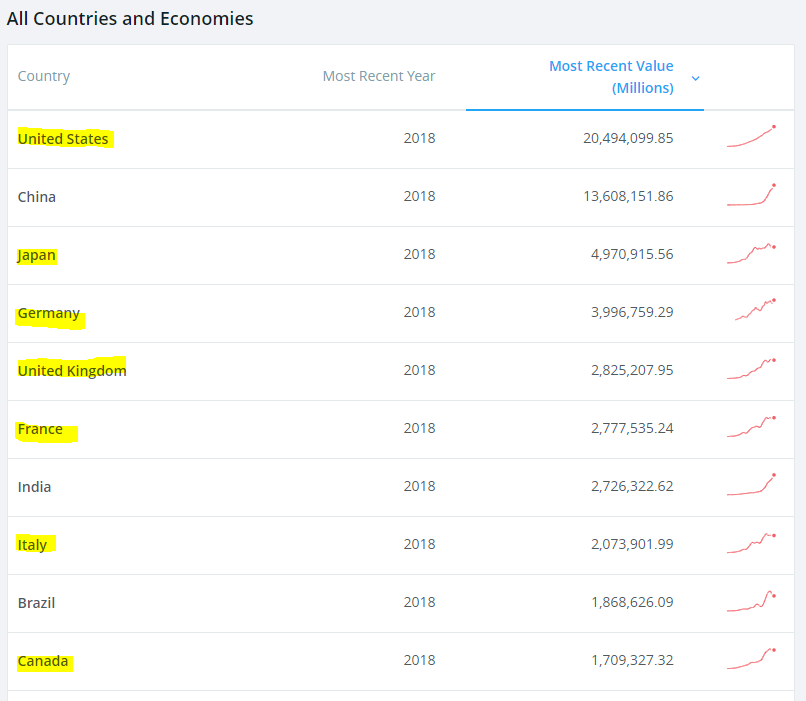The image size is (806, 701).
Task: Select the Brazil country link
Action: (x=36, y=603)
